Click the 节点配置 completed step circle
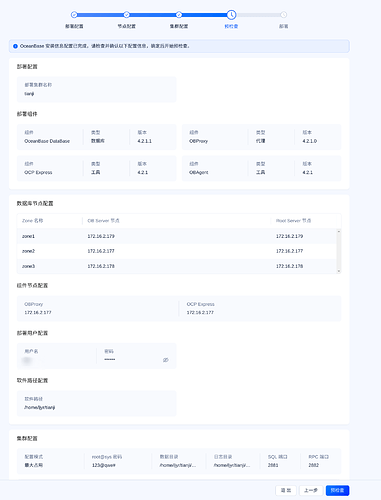Screen dimensions: 381x500 [126, 15]
